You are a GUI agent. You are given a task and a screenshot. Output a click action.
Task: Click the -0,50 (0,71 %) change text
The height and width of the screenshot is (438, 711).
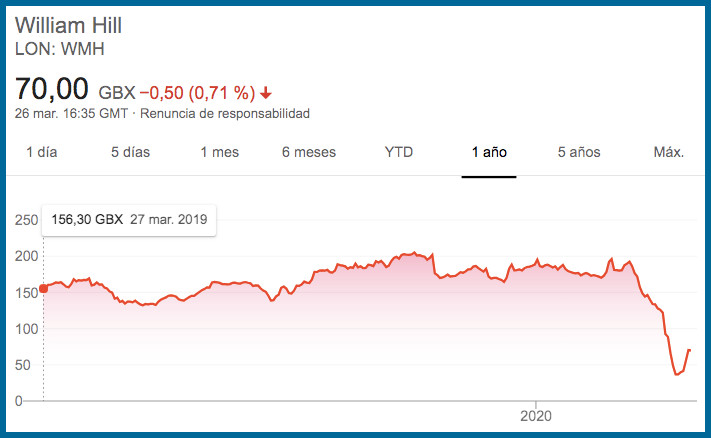[198, 93]
